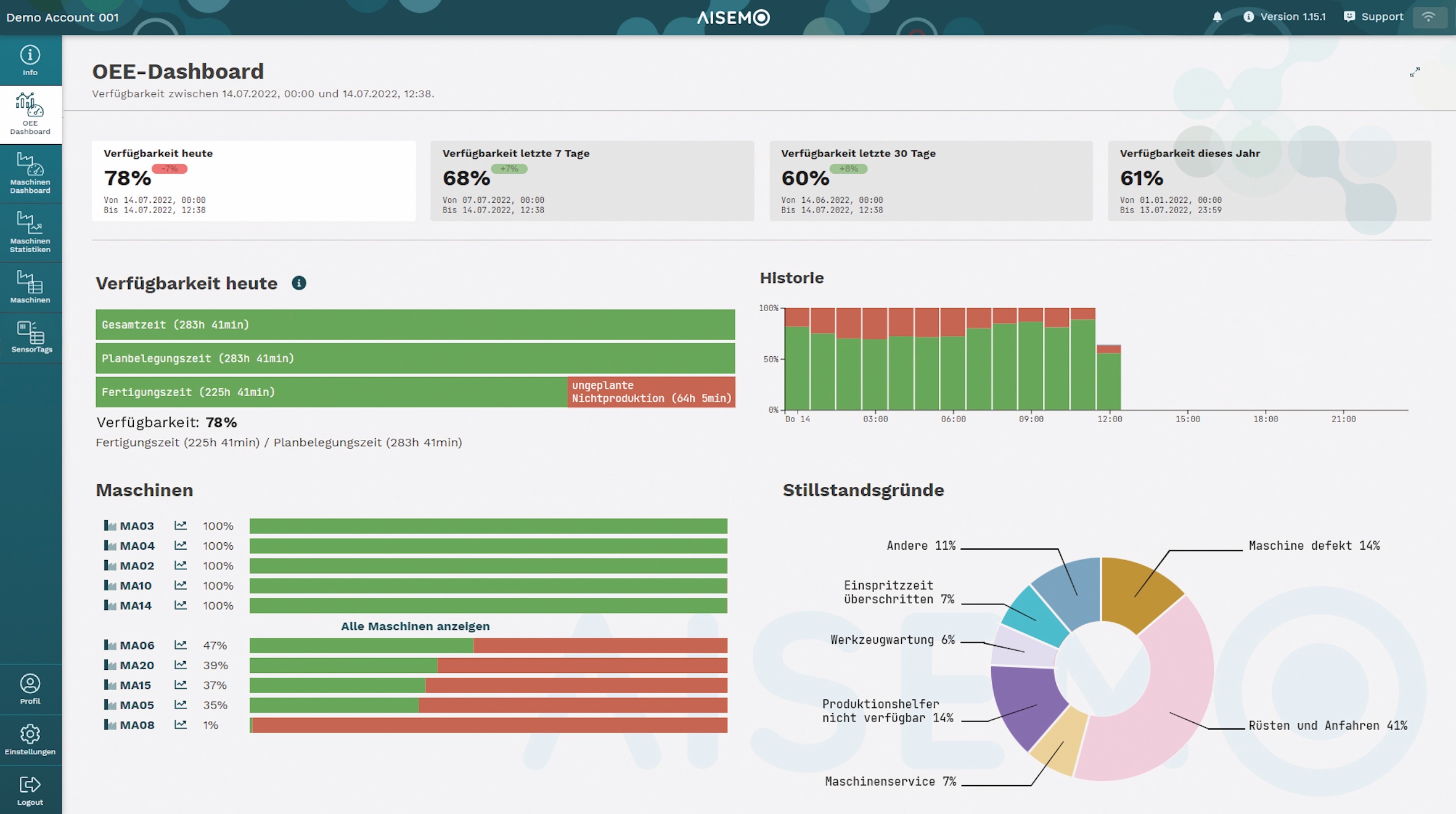This screenshot has height=814, width=1456.
Task: Open Maschinen Statistiken in sidebar
Action: click(30, 233)
